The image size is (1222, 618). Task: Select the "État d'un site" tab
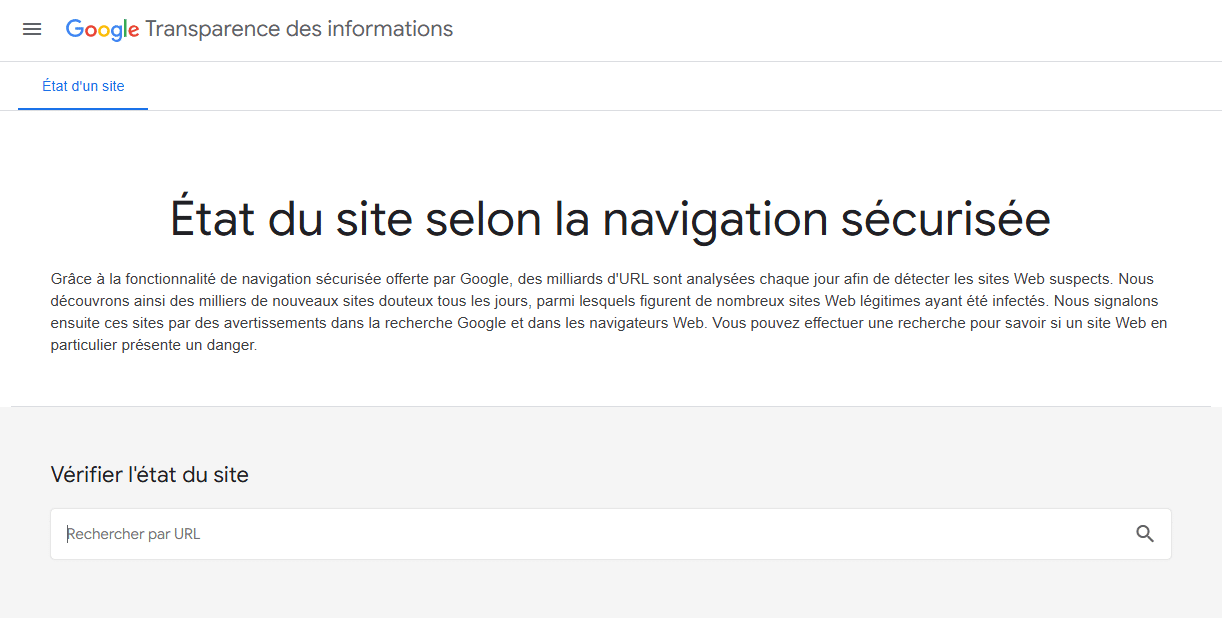[83, 86]
